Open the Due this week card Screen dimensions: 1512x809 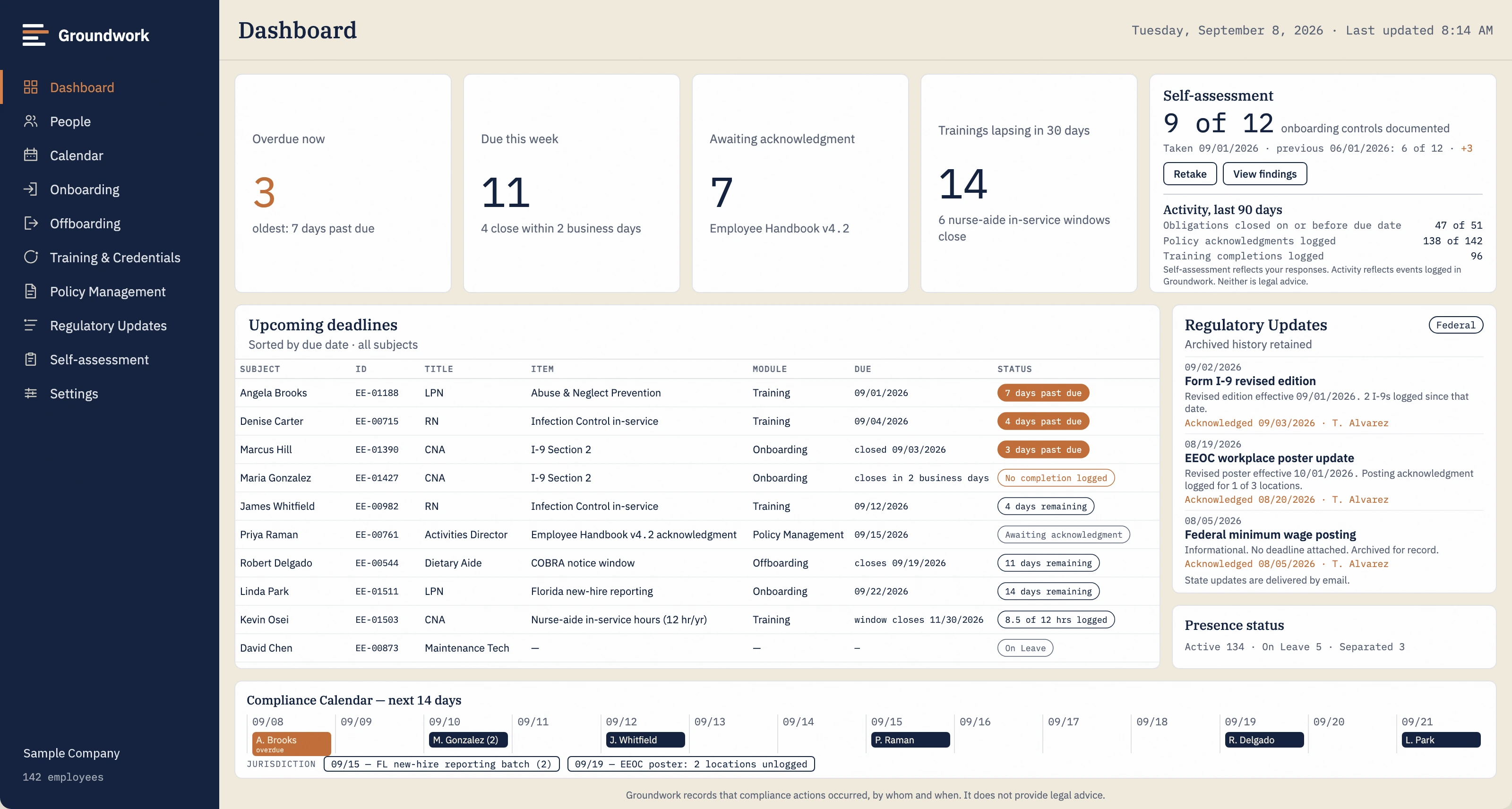click(x=571, y=183)
